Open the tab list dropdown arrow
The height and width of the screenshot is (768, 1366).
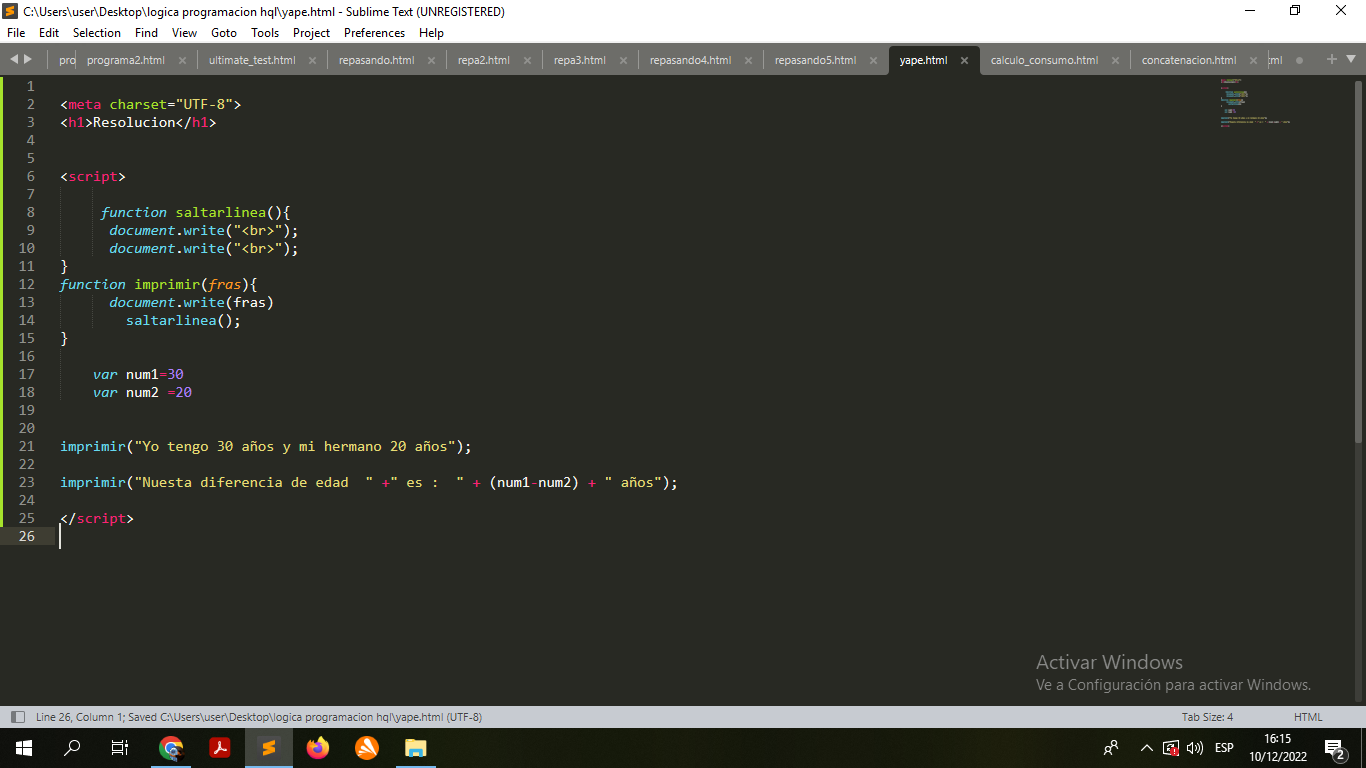1351,59
